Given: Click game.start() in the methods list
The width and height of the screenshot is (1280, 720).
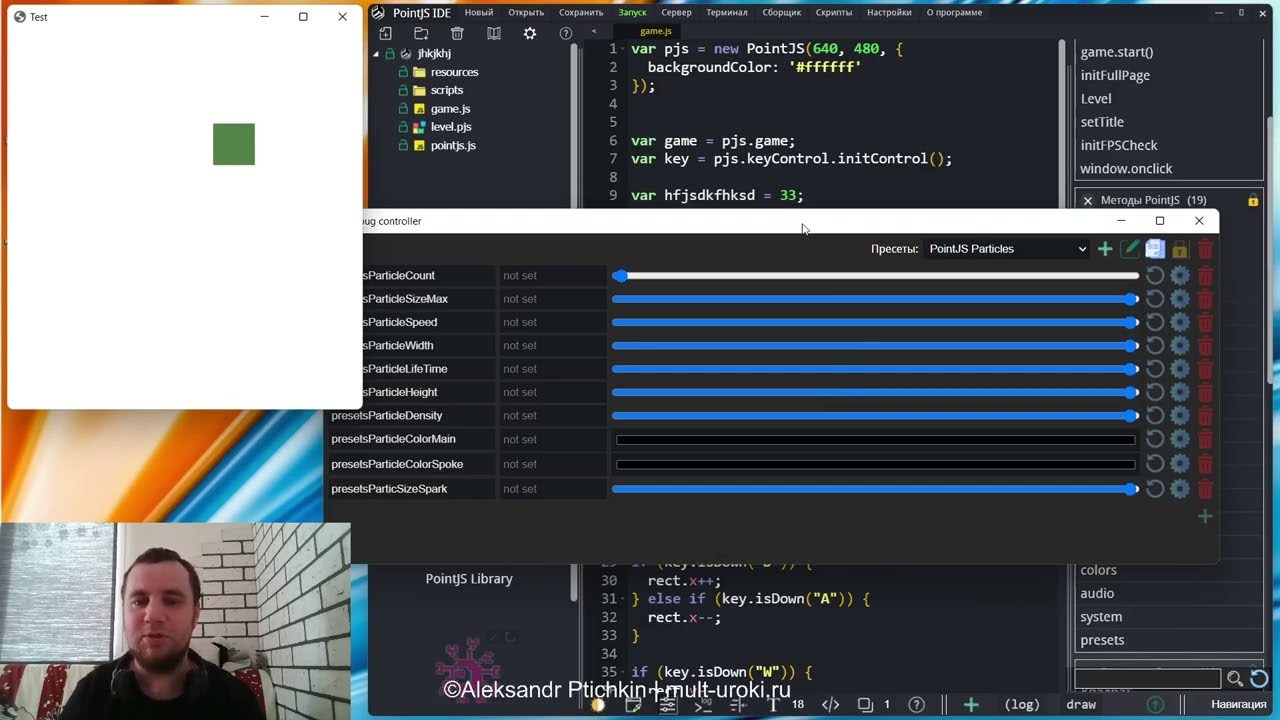Looking at the screenshot, I should click(x=1117, y=52).
